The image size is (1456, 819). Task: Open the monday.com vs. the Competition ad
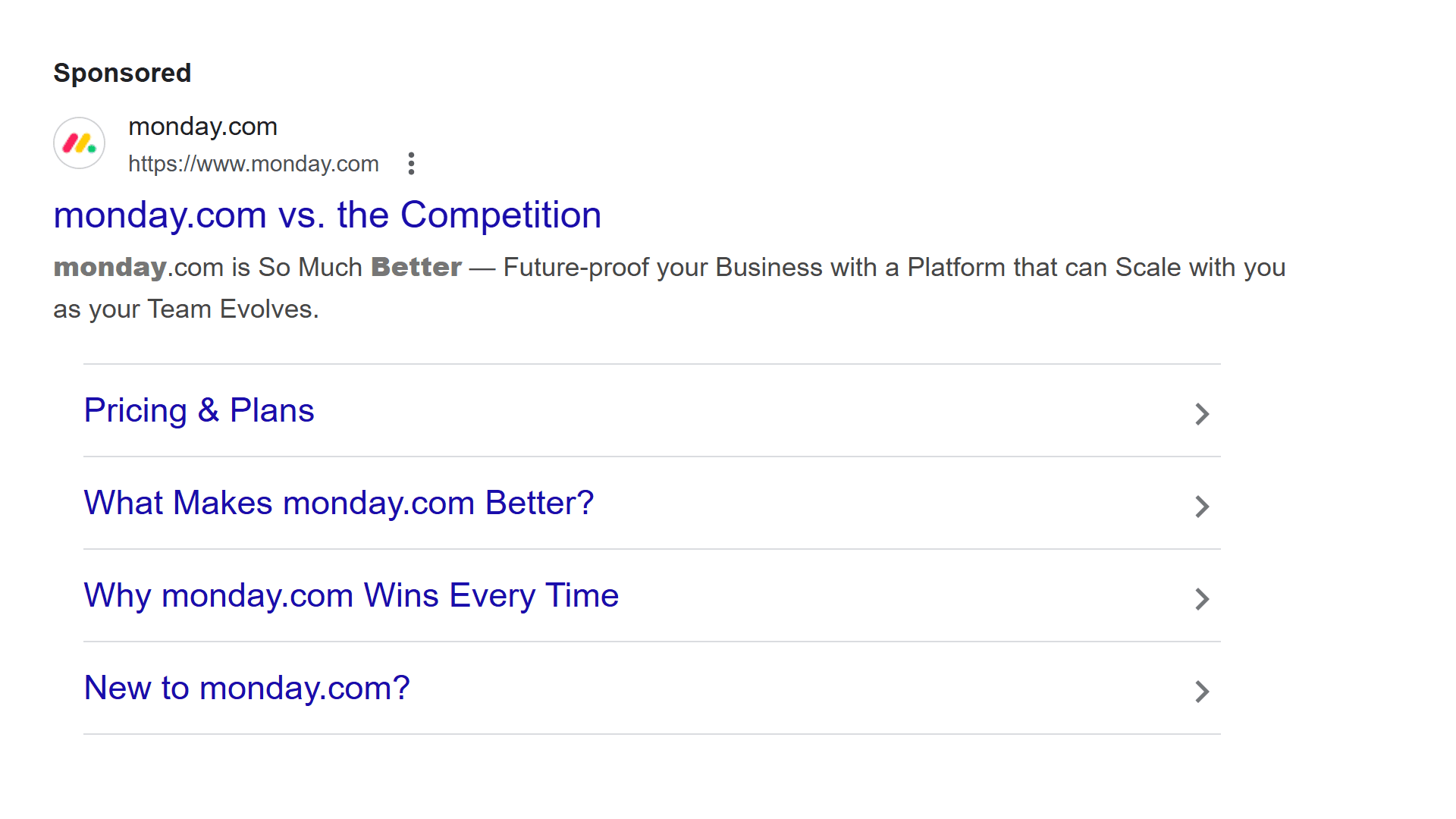[x=327, y=215]
